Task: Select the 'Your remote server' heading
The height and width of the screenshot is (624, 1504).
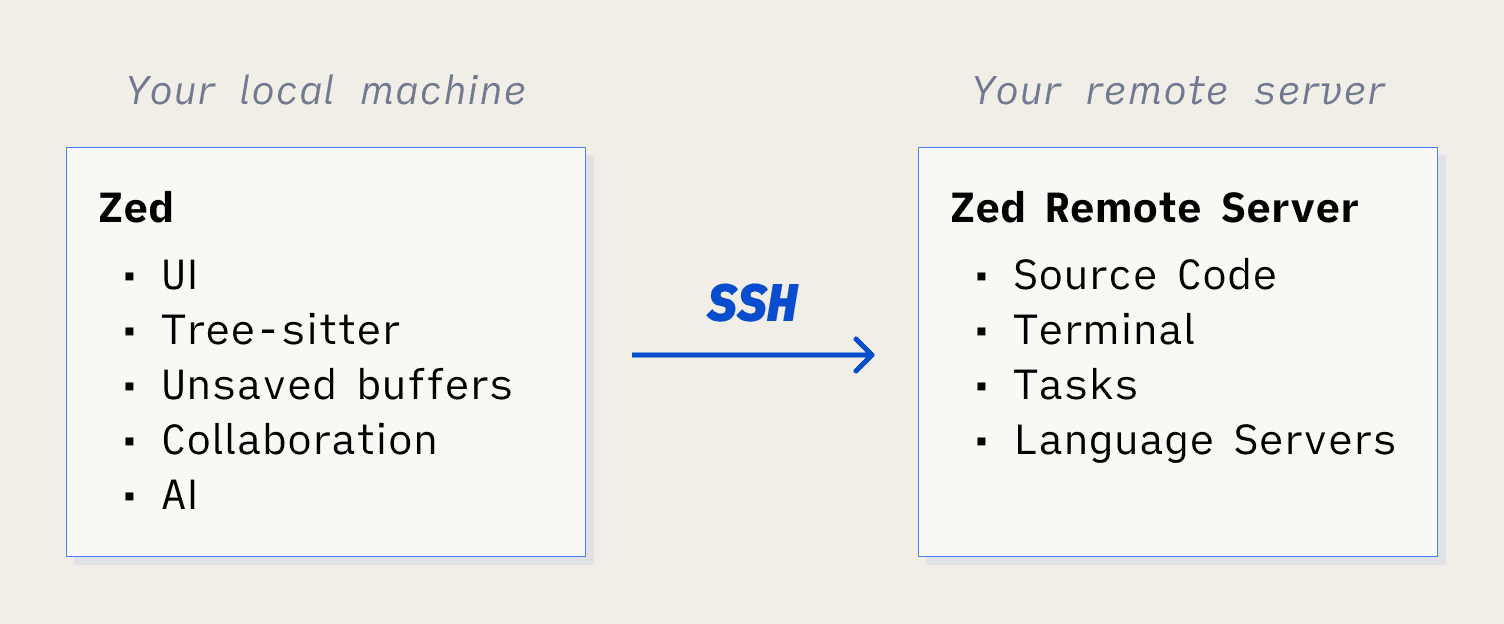Action: pos(1178,91)
